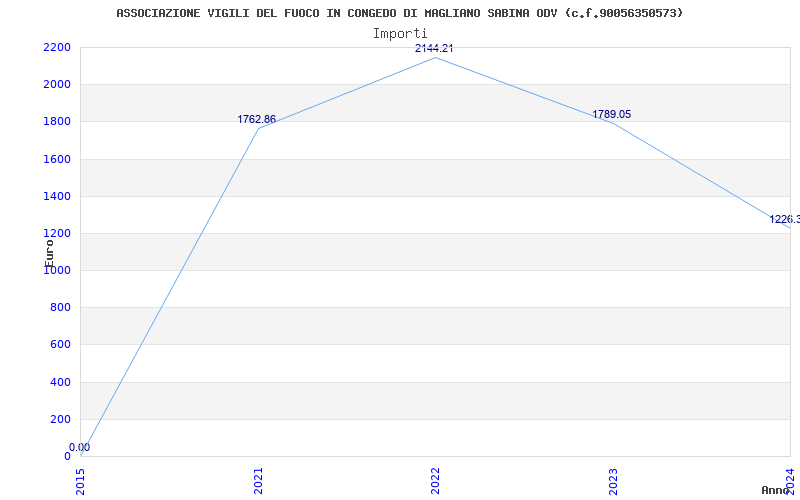Click the 1762.86 data label
800x500 pixels.
click(257, 119)
